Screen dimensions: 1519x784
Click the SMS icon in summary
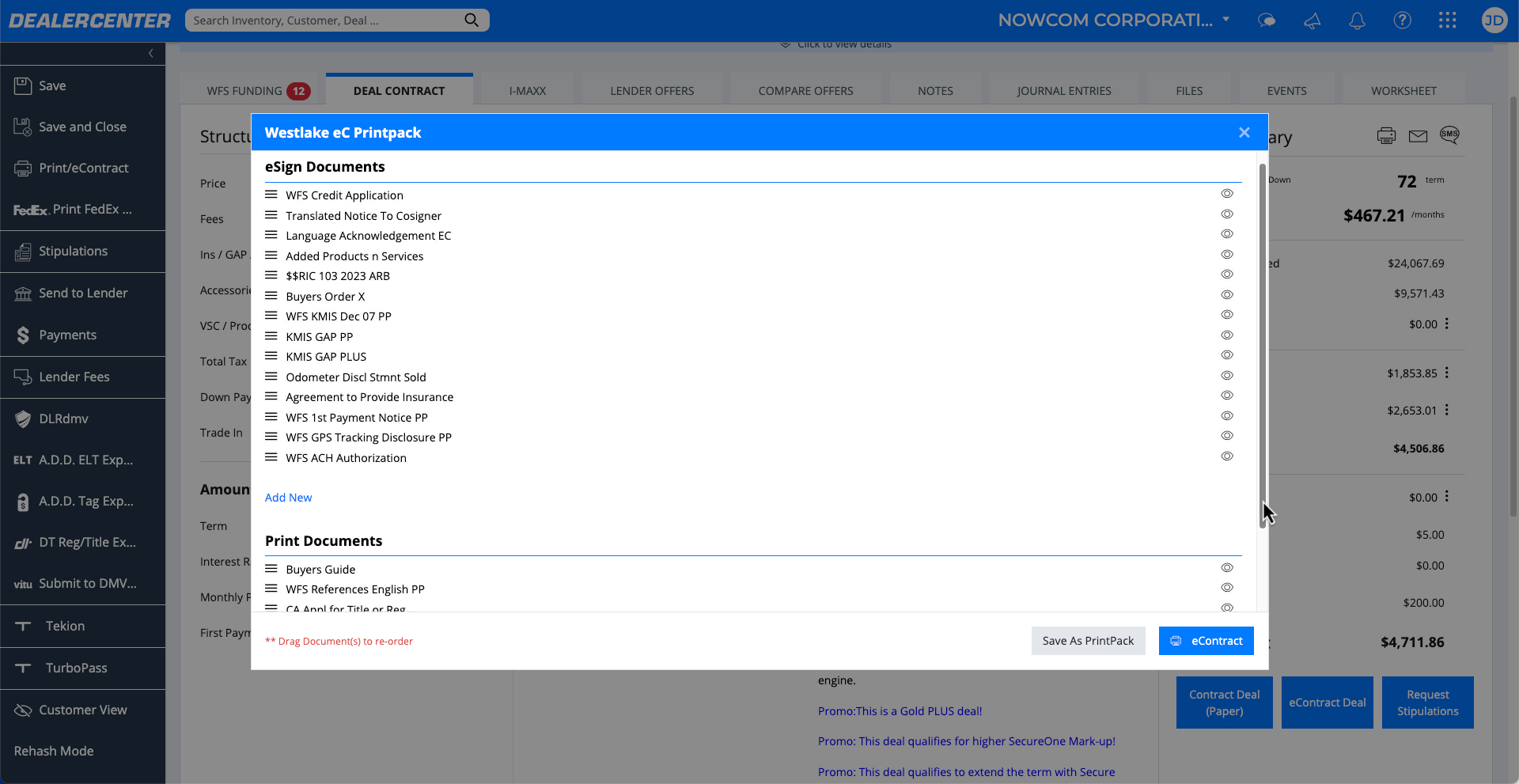1449,134
